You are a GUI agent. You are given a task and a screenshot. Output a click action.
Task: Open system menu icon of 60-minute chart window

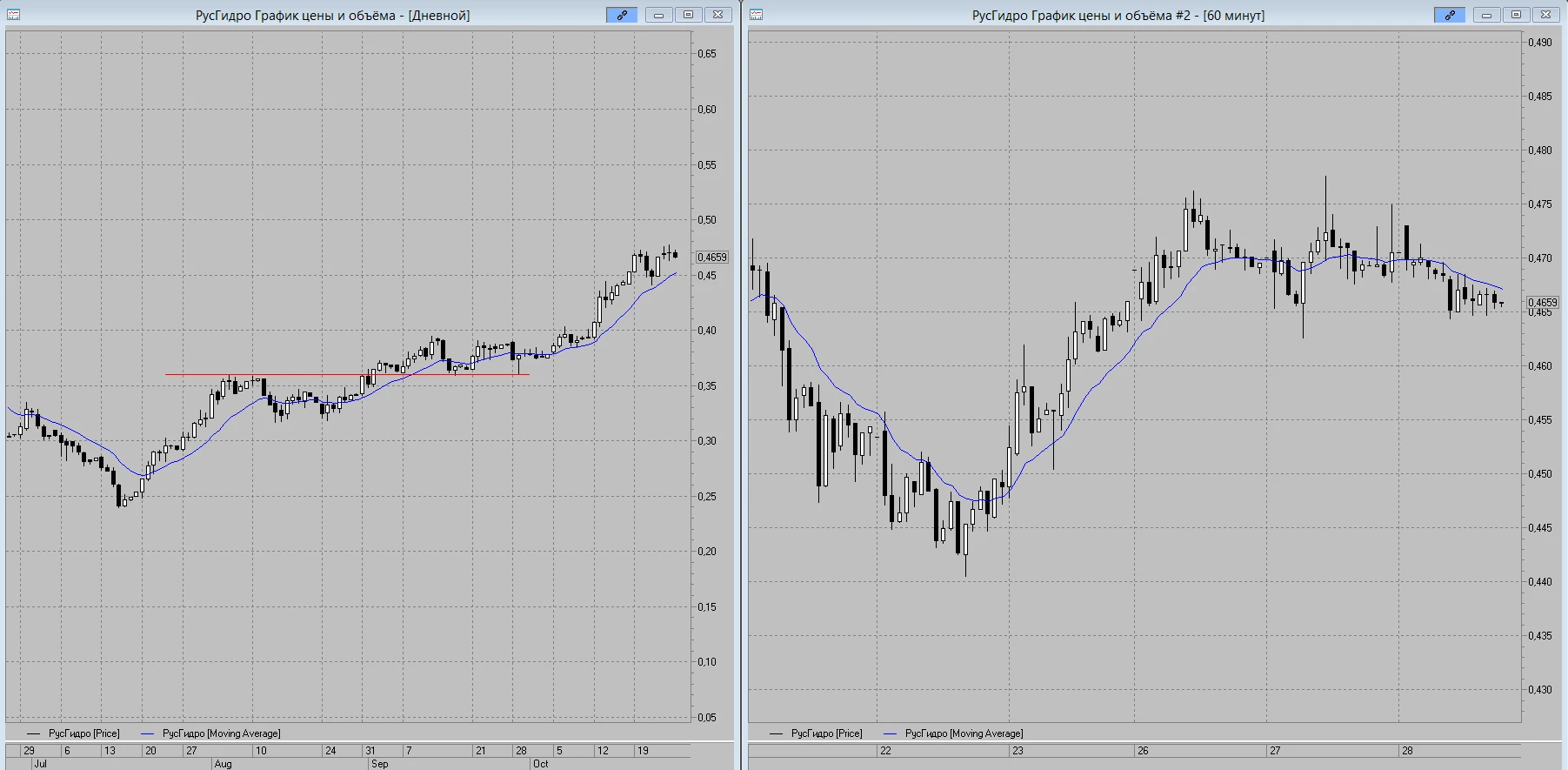click(757, 15)
